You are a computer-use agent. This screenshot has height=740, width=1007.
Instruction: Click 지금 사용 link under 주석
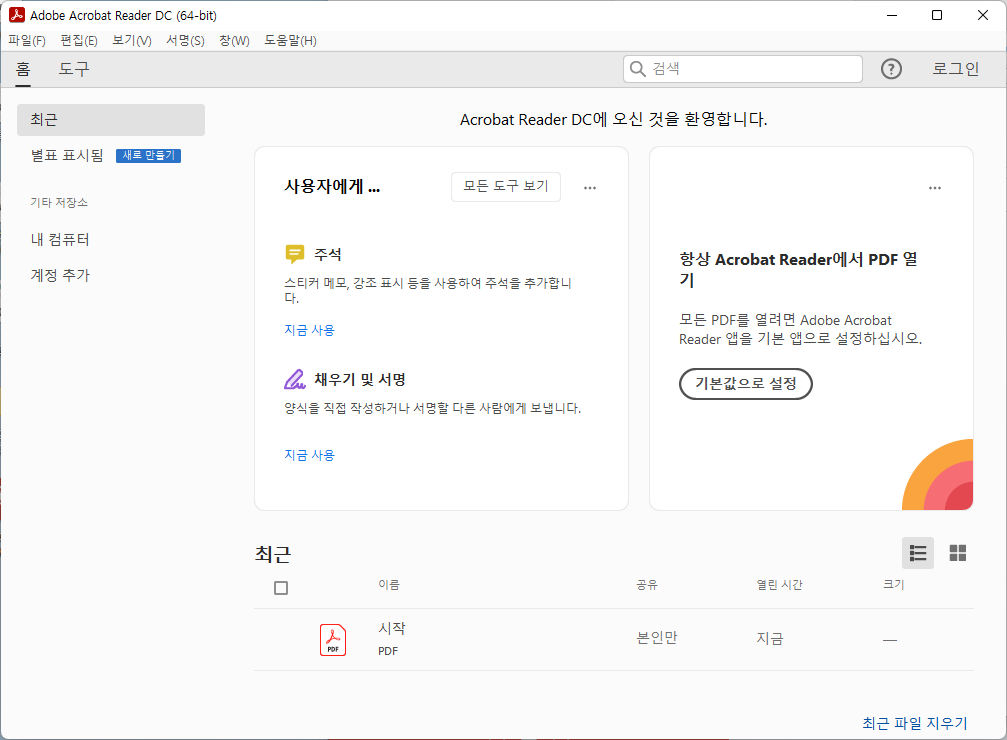pos(310,330)
